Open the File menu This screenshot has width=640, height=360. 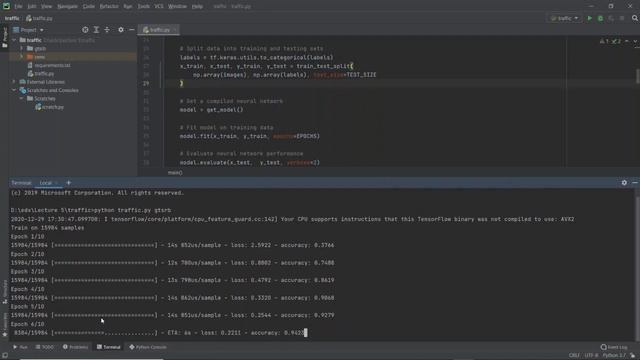click(x=18, y=7)
